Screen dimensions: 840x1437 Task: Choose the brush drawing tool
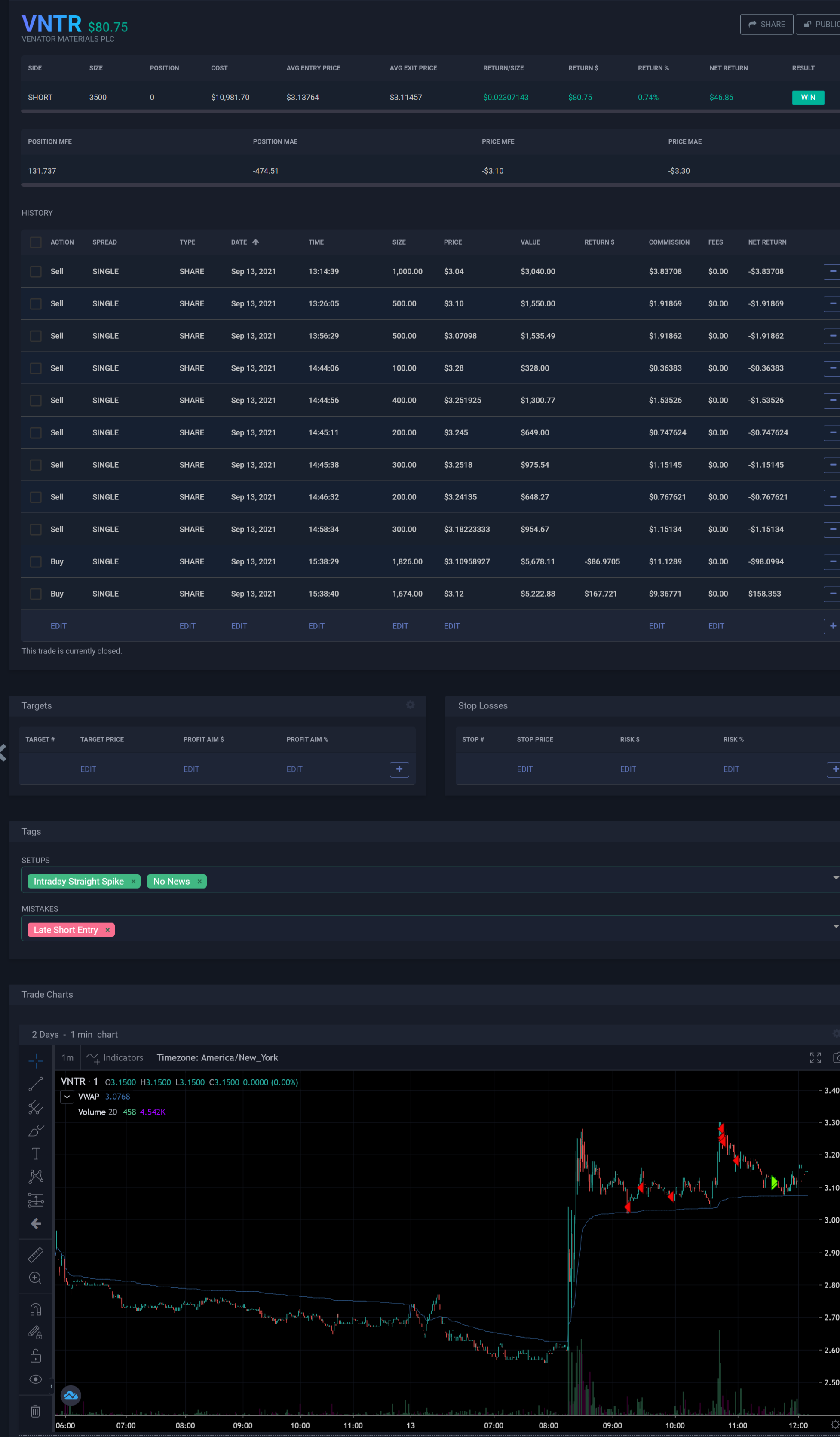point(35,1131)
